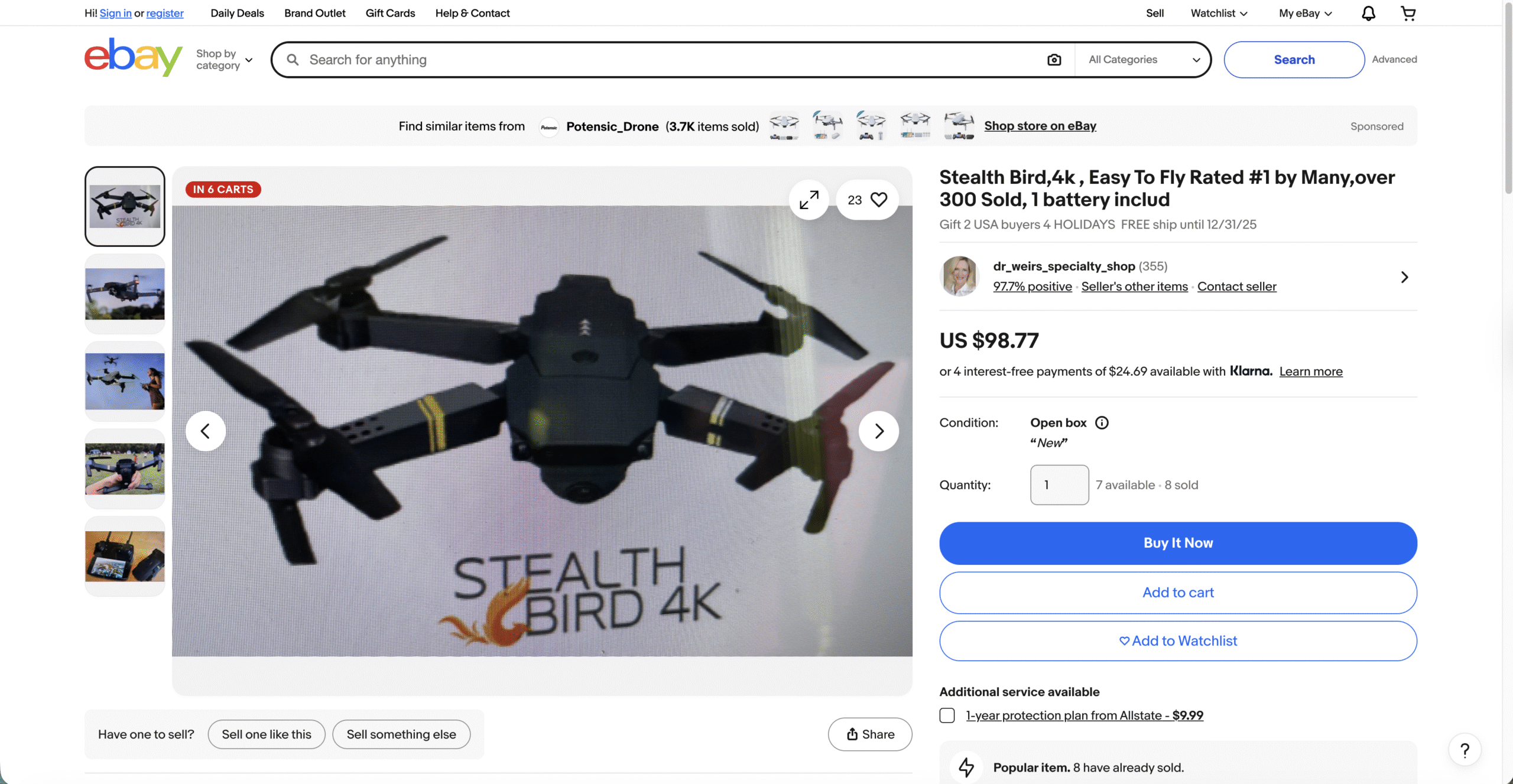Screen dimensions: 1513x784
Task: Click the Buy It Now button
Action: [x=1178, y=543]
